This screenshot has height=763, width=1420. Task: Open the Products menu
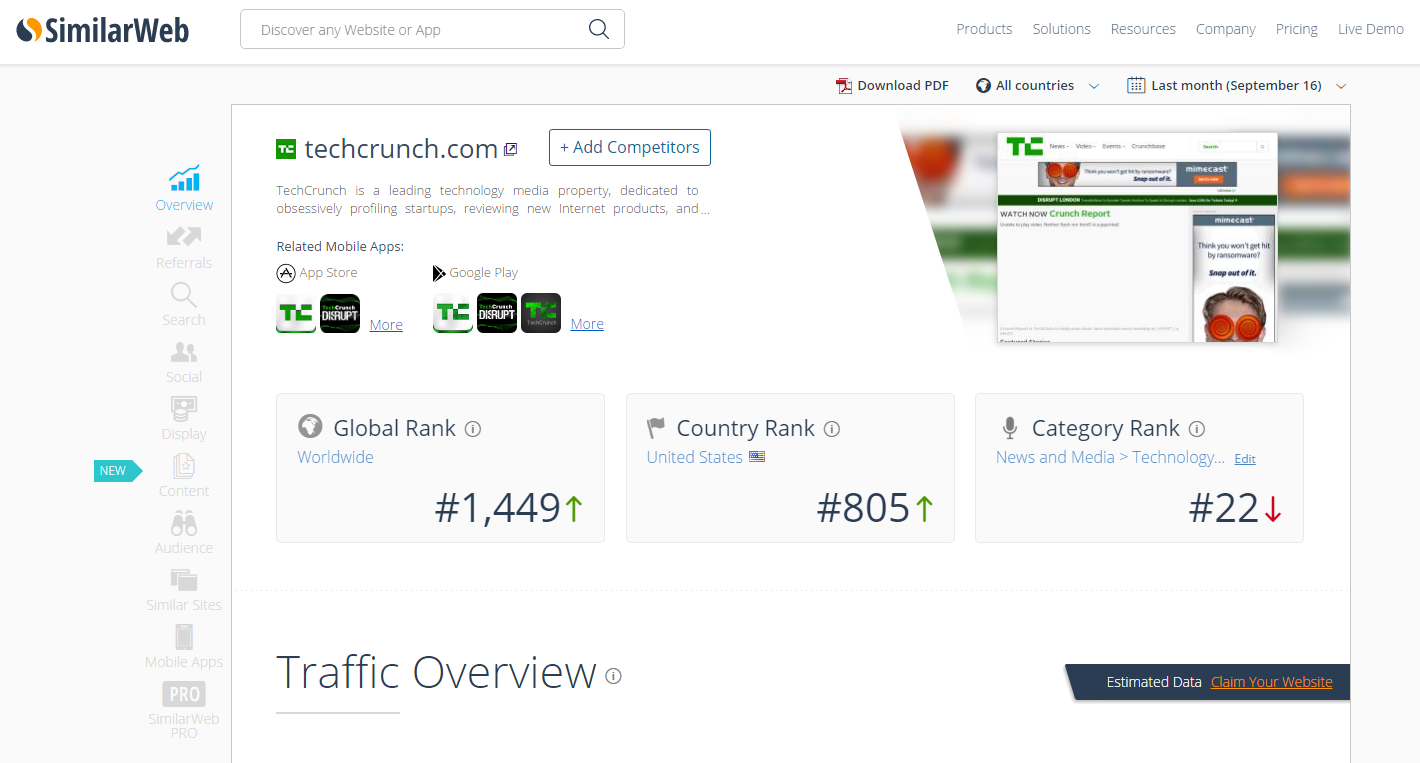(984, 29)
